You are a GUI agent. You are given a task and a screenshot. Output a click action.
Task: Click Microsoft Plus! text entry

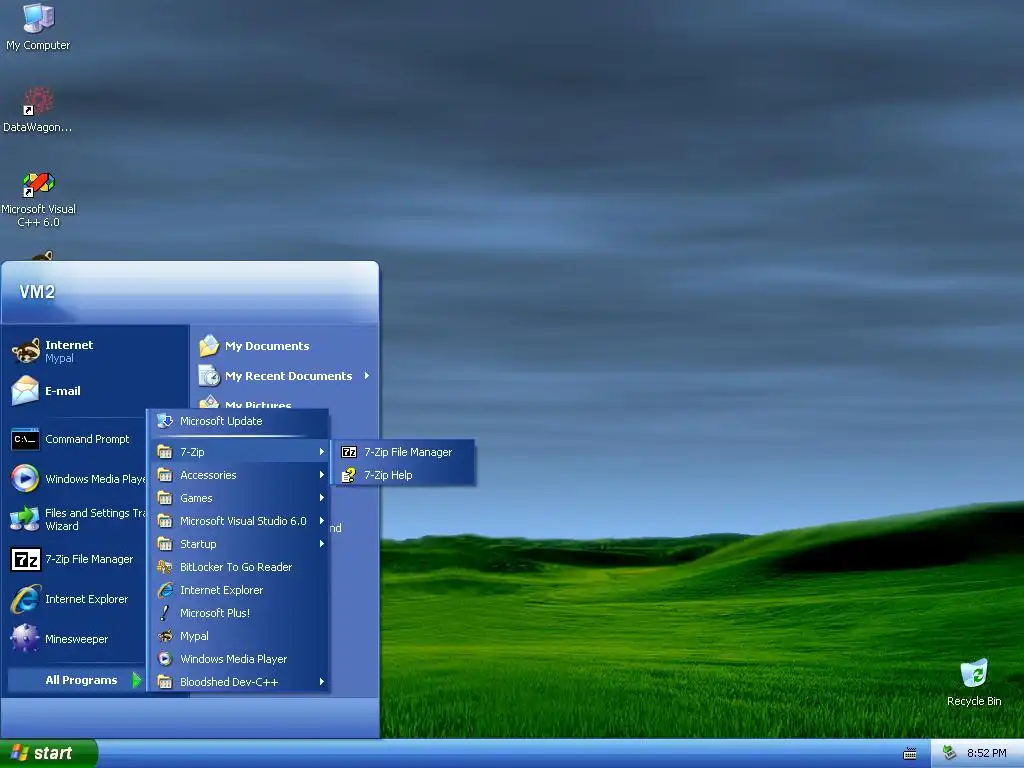(x=215, y=613)
